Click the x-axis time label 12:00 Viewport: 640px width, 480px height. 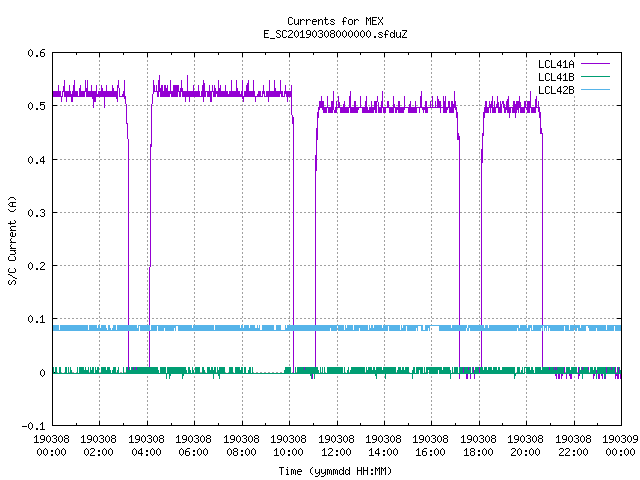point(336,452)
